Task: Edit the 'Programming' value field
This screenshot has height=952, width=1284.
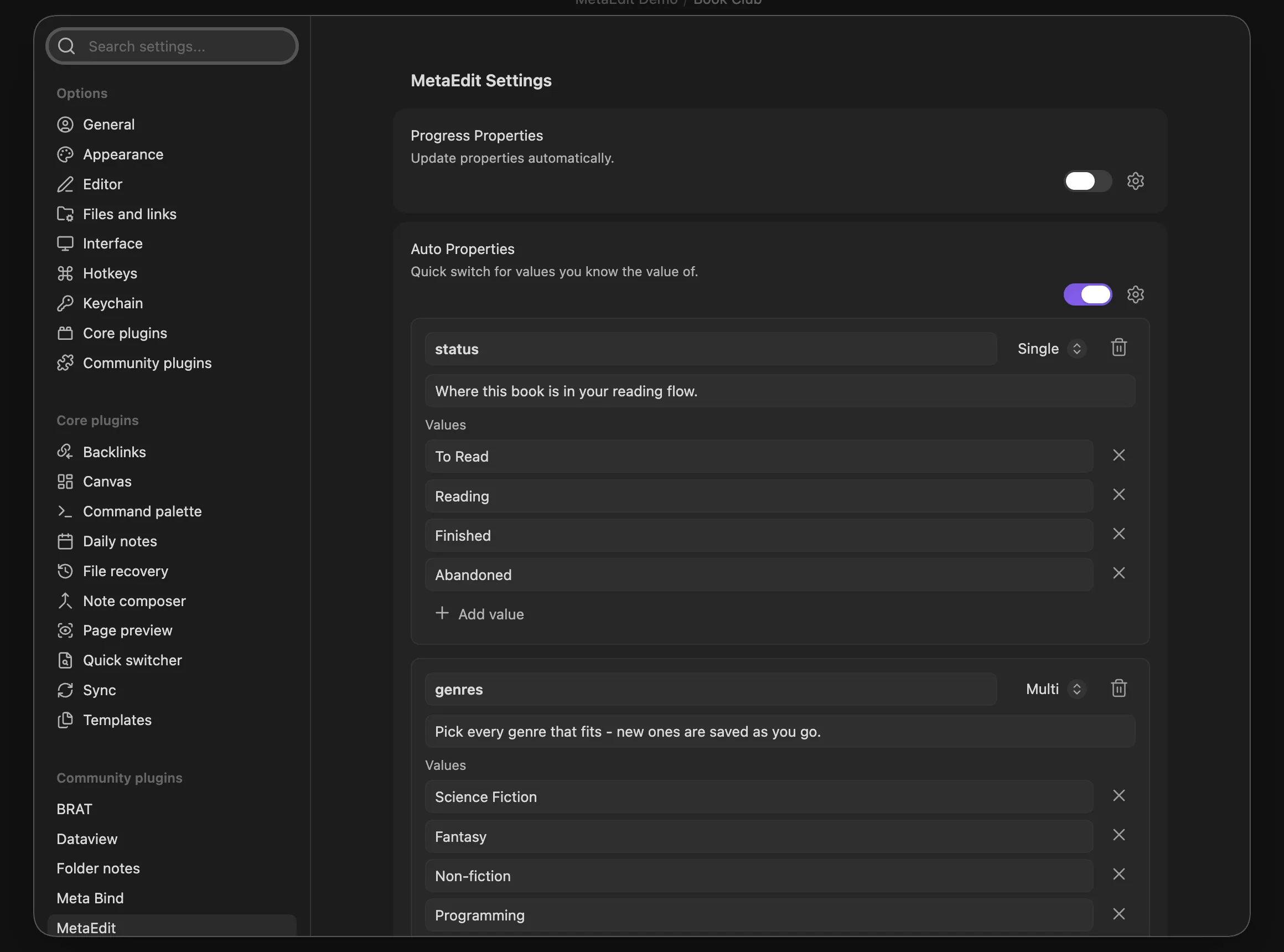Action: [x=759, y=915]
